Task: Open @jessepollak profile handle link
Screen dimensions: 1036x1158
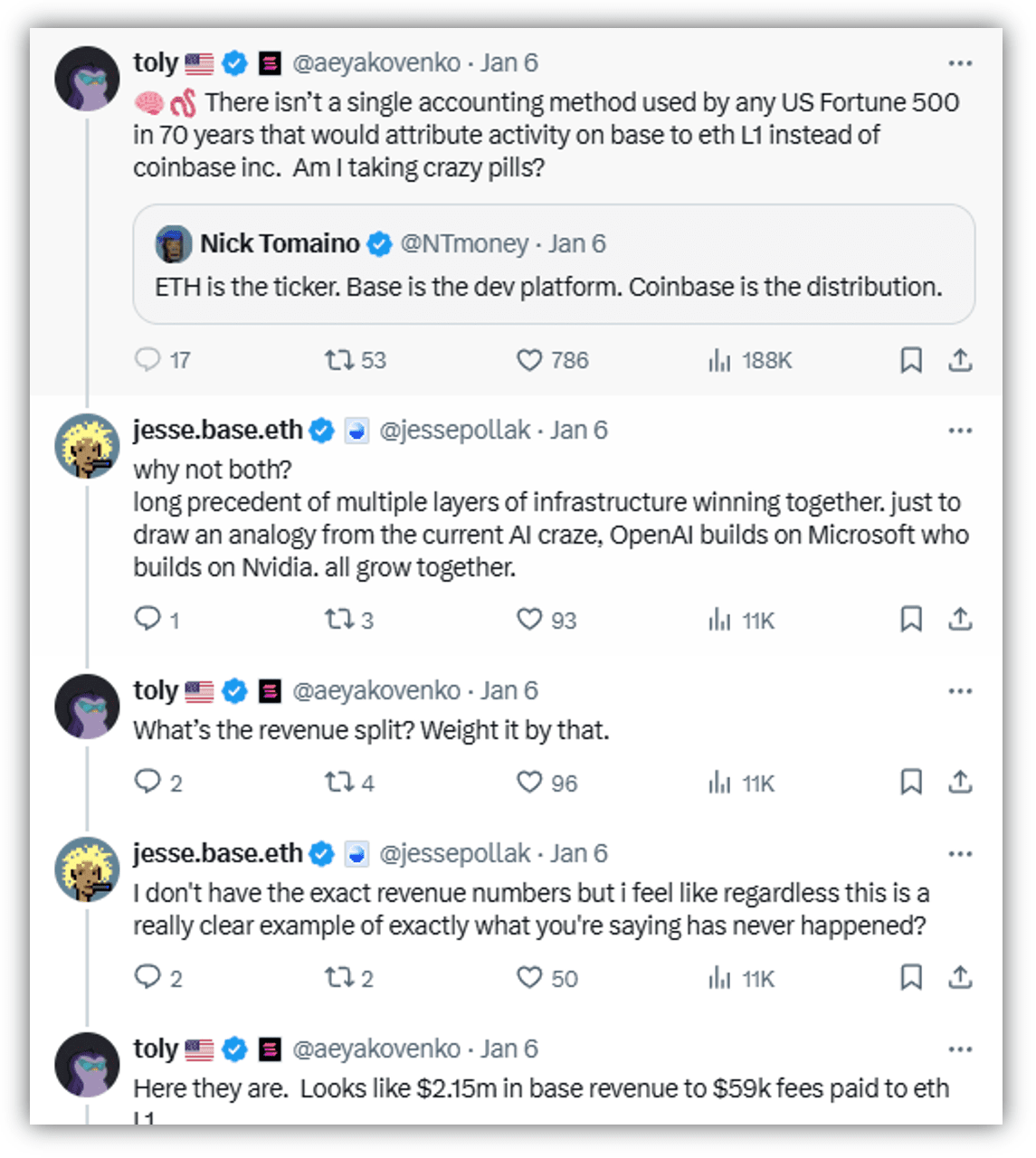Action: click(x=454, y=431)
